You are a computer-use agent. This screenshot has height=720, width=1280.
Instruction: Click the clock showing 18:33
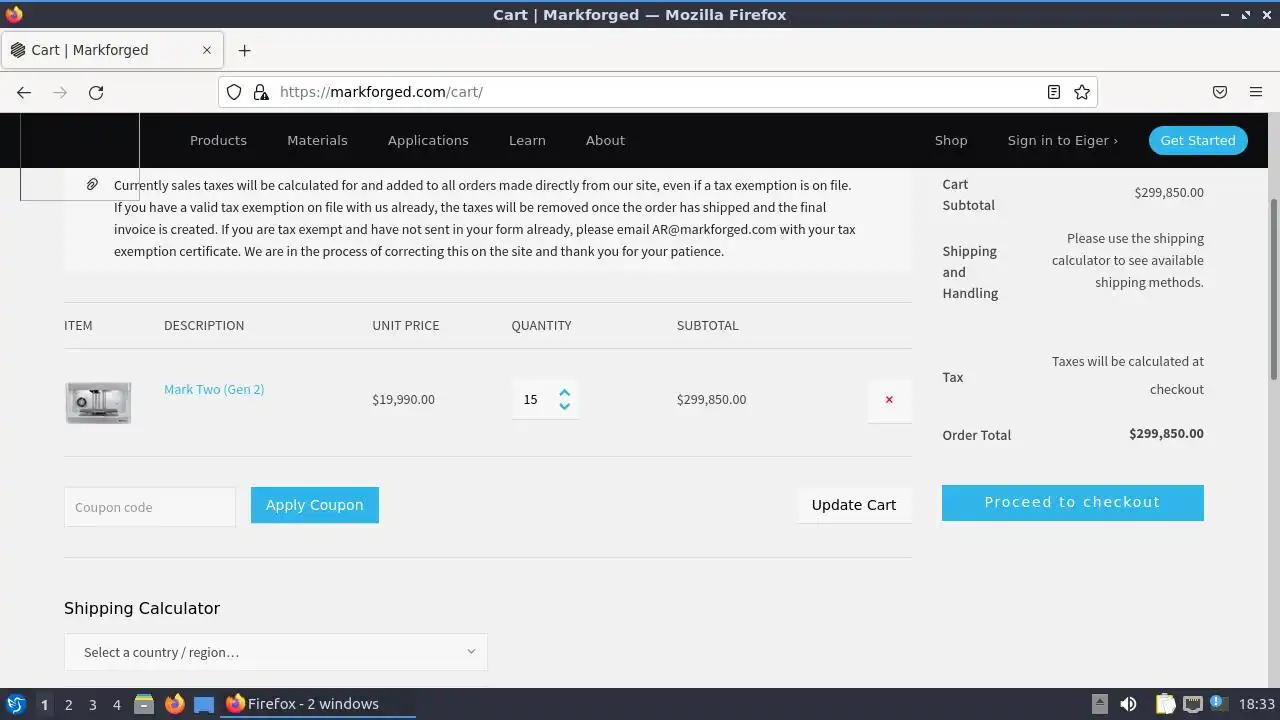(1256, 704)
